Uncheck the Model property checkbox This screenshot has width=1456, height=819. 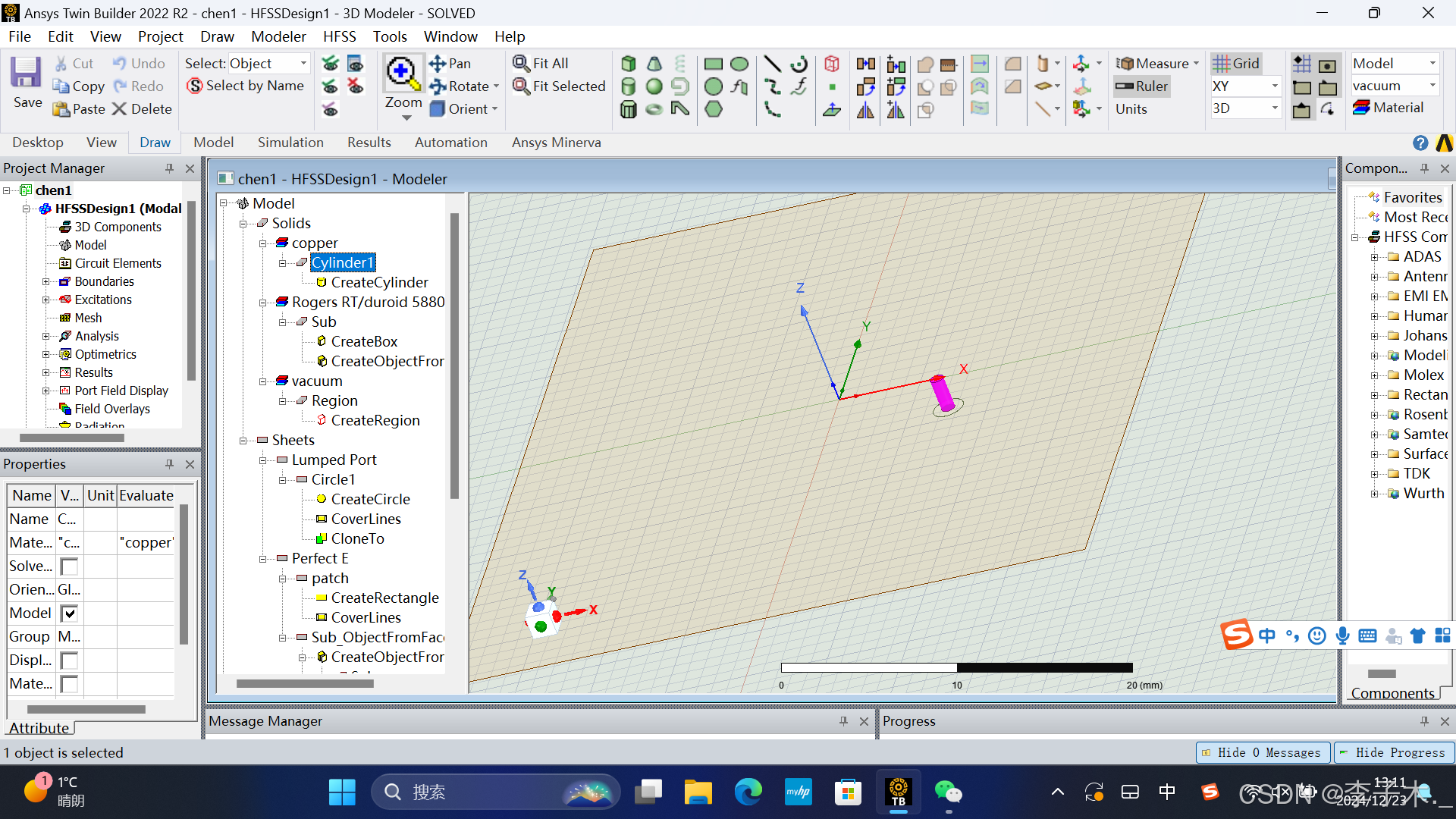[69, 613]
